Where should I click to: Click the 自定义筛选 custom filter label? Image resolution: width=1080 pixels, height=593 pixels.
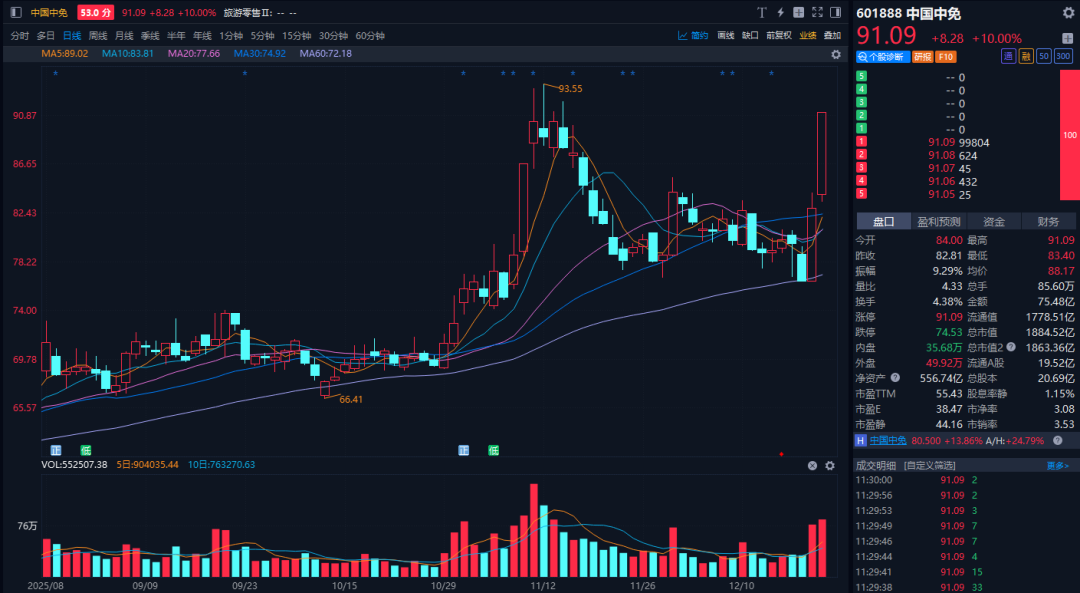[x=929, y=465]
